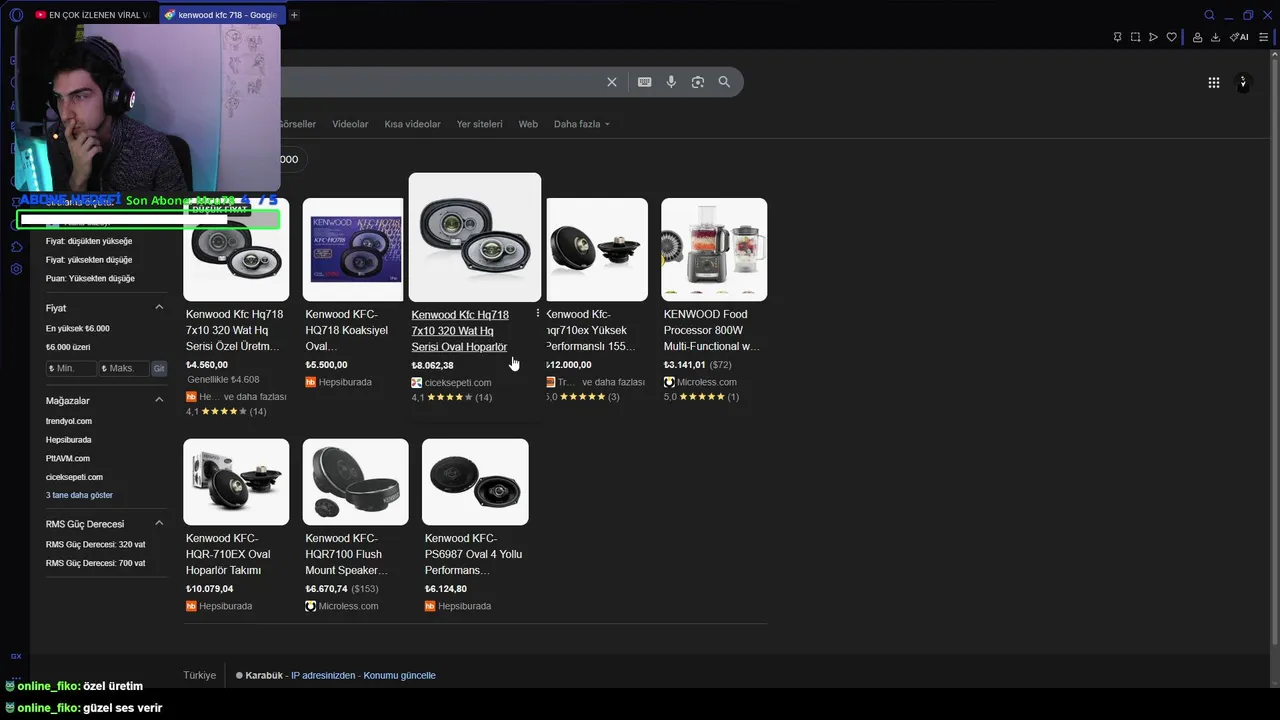Take a snapshot with the selection icon

[1135, 37]
